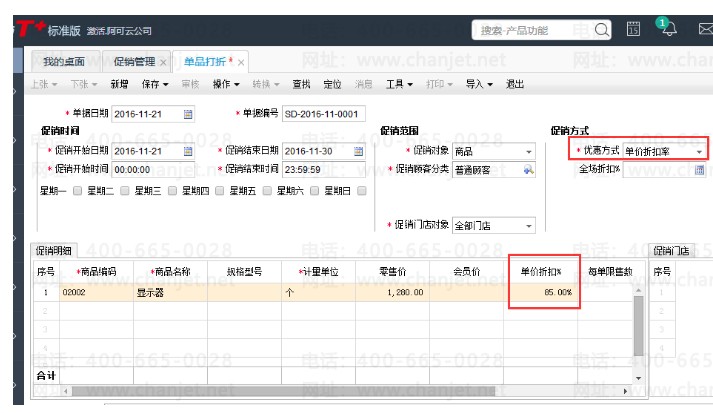Screen dimensions: 713x413
Task: Open the mail envelope icon
Action: point(705,29)
